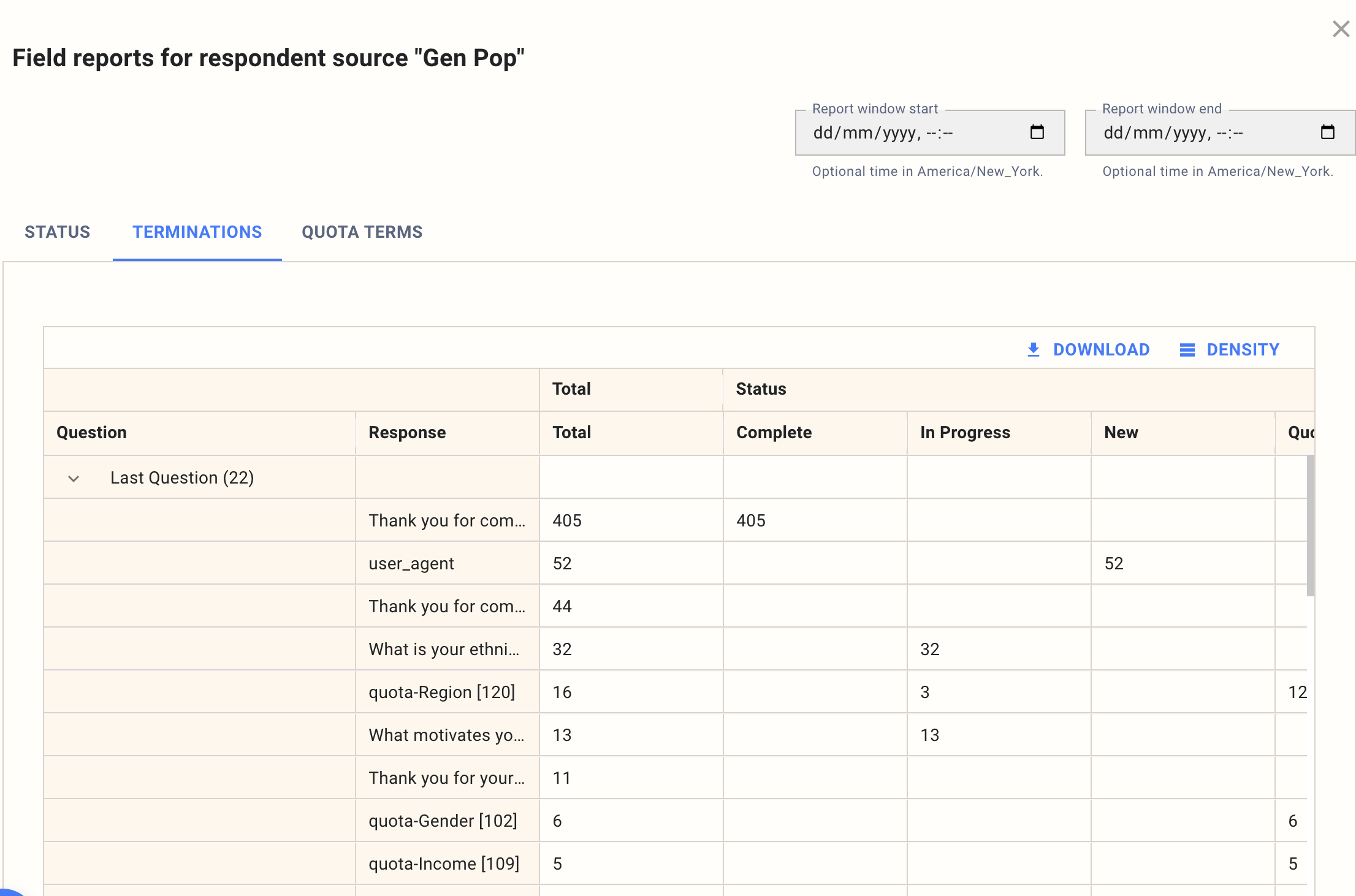
Task: Open the TERMINATIONS tab
Action: click(197, 232)
